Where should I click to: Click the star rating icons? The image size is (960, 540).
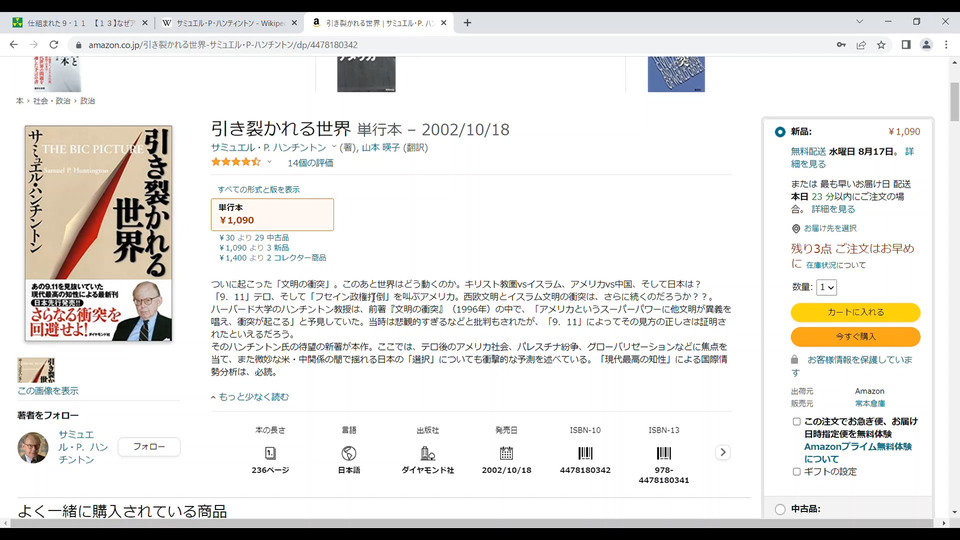point(236,162)
